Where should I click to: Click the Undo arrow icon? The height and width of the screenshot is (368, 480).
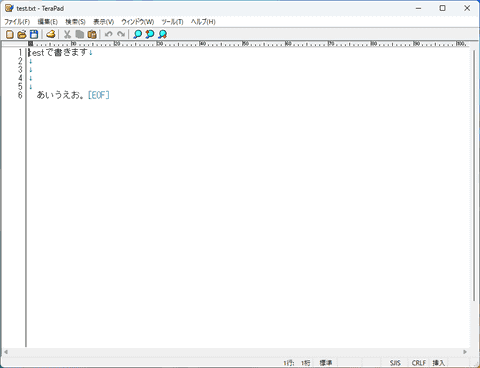click(x=109, y=34)
